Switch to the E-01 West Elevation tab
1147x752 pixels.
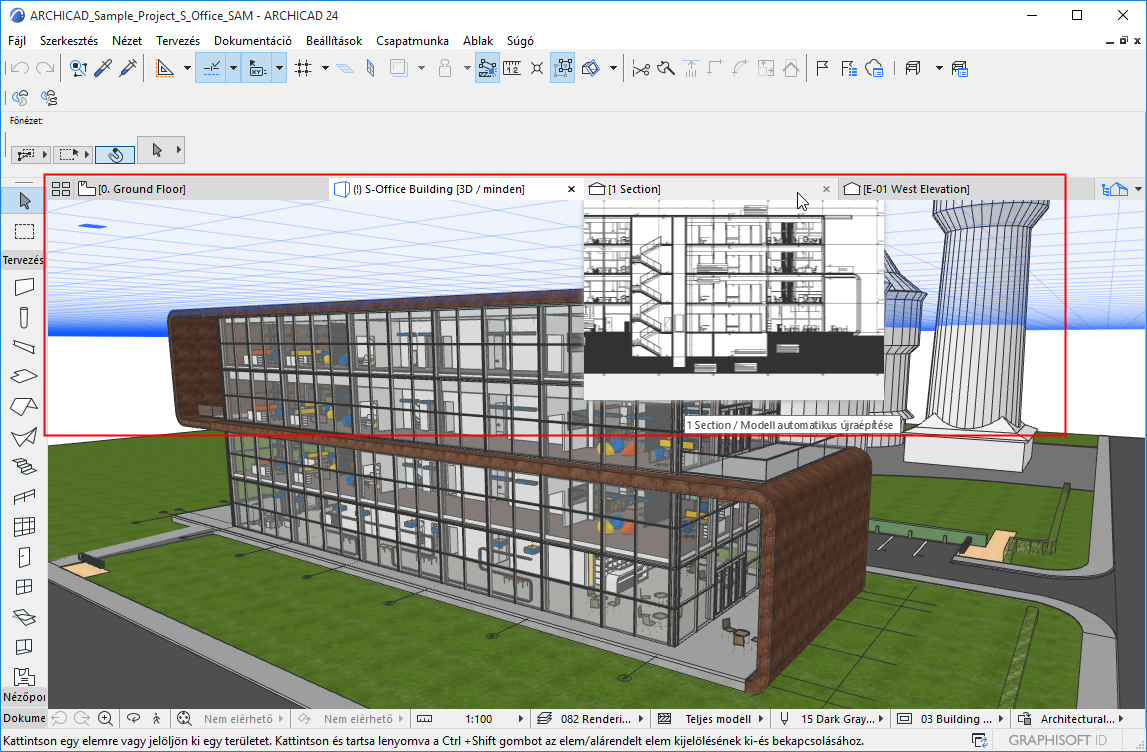click(916, 189)
